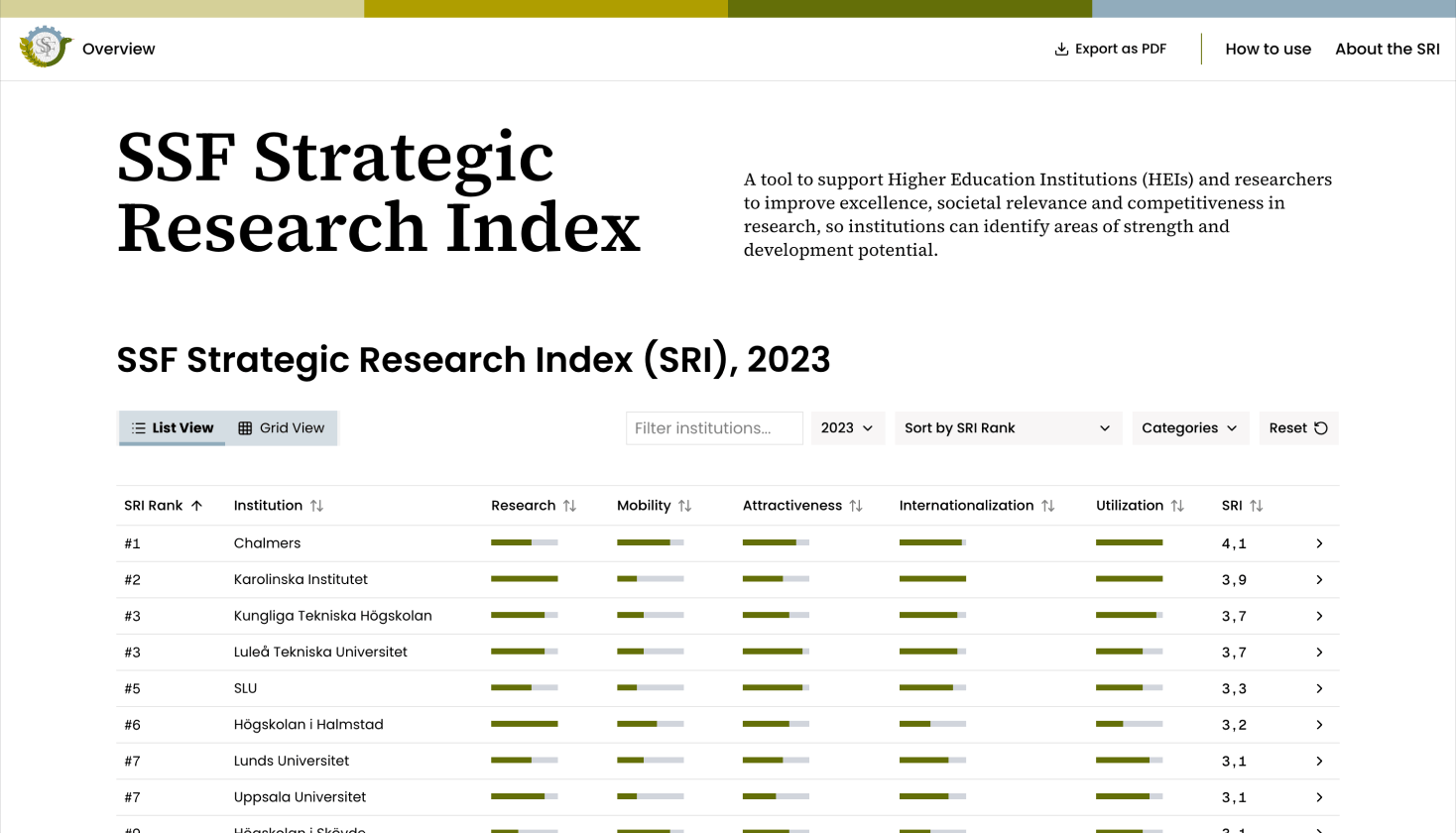Select the Luleå Tekniska Universitet institution name
The width and height of the screenshot is (1456, 833).
(320, 653)
